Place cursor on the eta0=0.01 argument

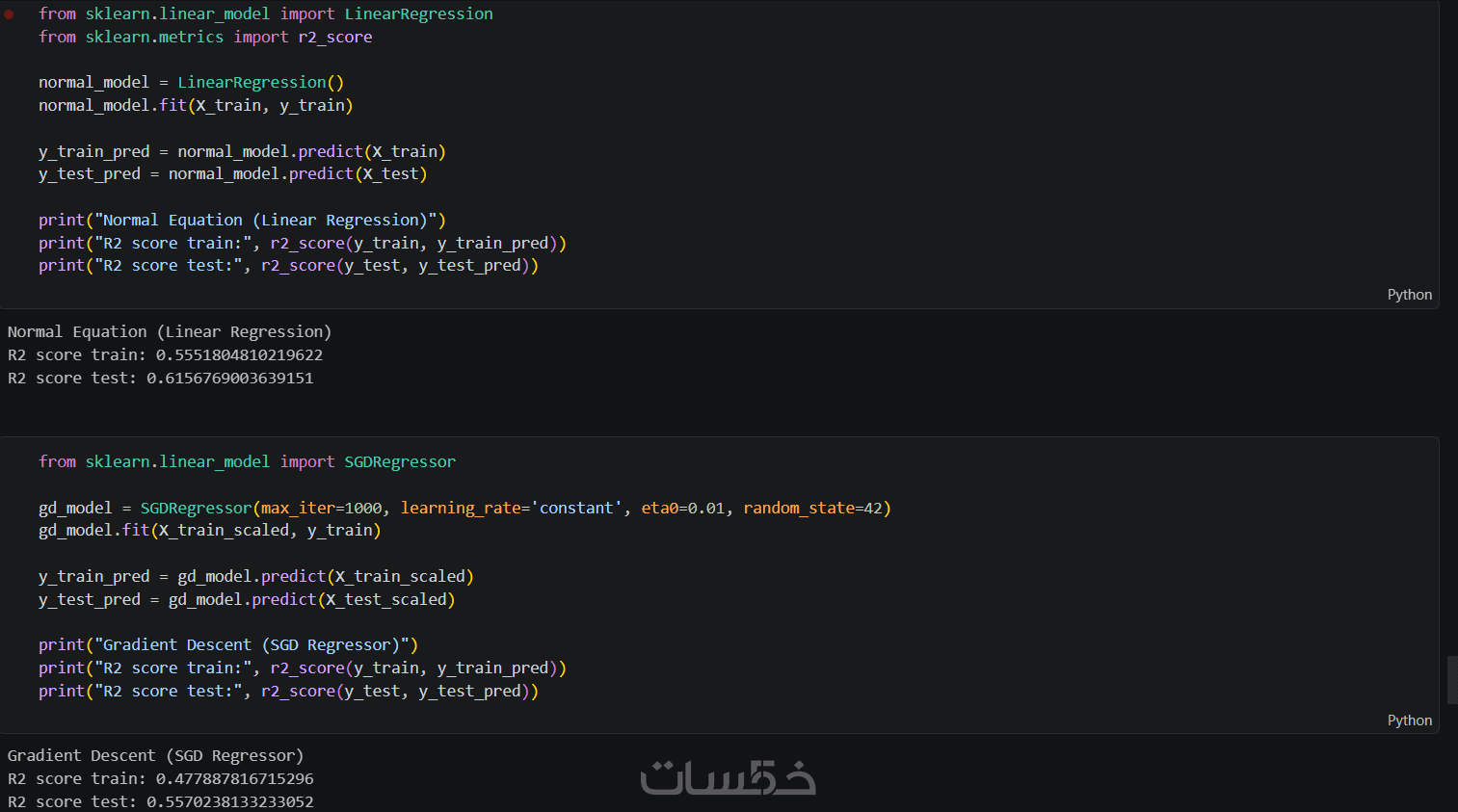tap(682, 509)
